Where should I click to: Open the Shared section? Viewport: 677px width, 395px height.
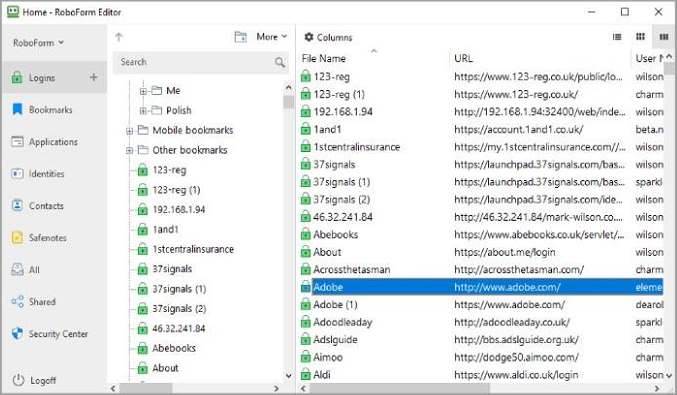(34, 302)
